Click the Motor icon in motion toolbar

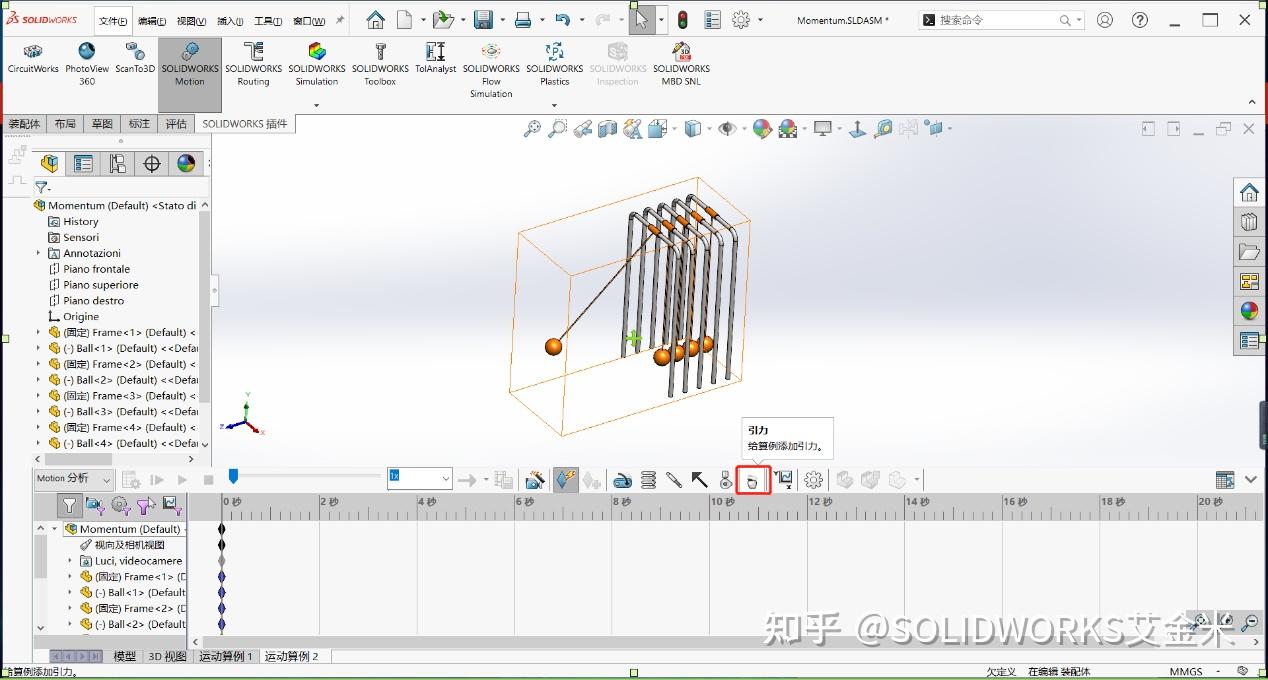point(622,480)
